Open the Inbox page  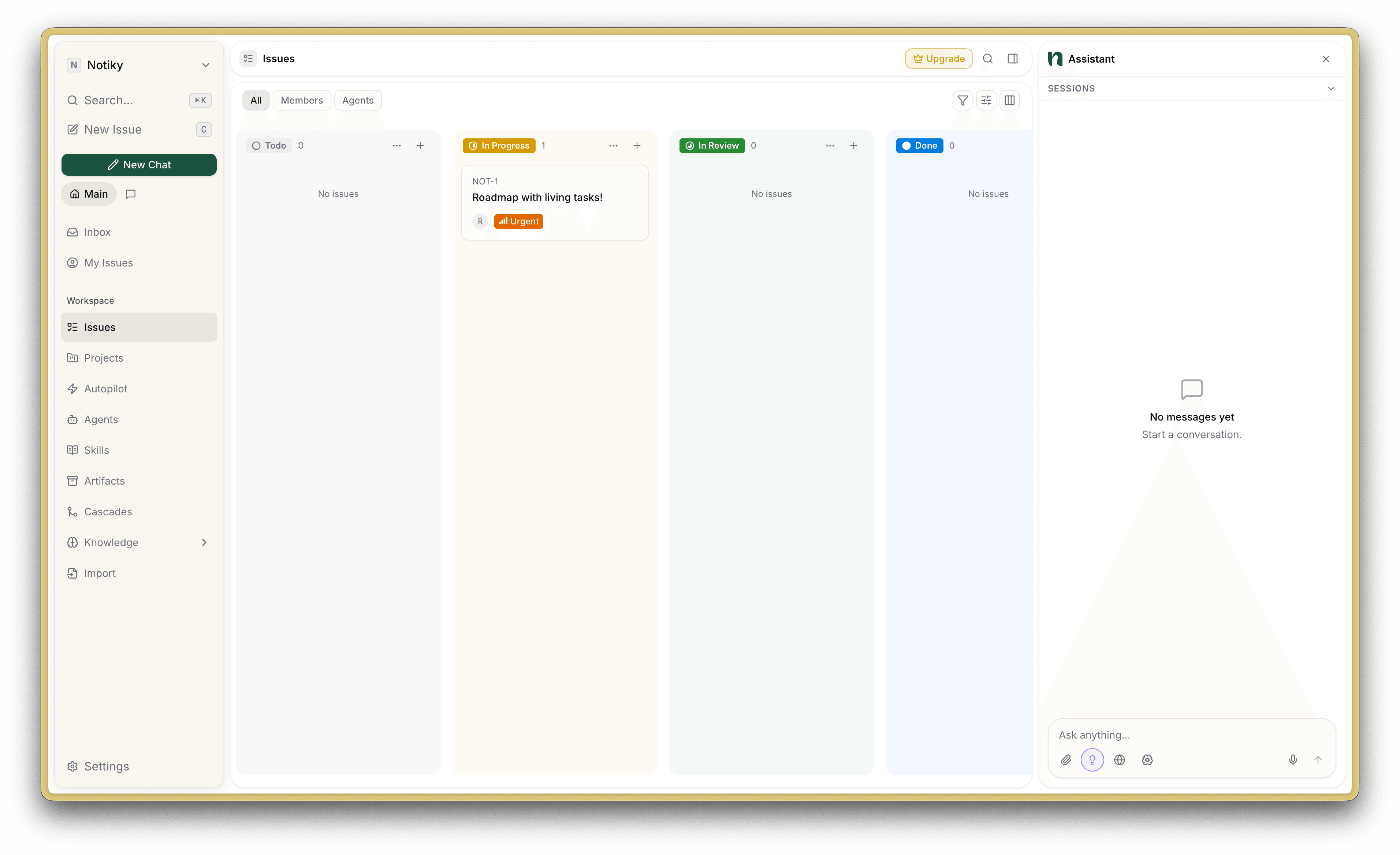pos(139,232)
